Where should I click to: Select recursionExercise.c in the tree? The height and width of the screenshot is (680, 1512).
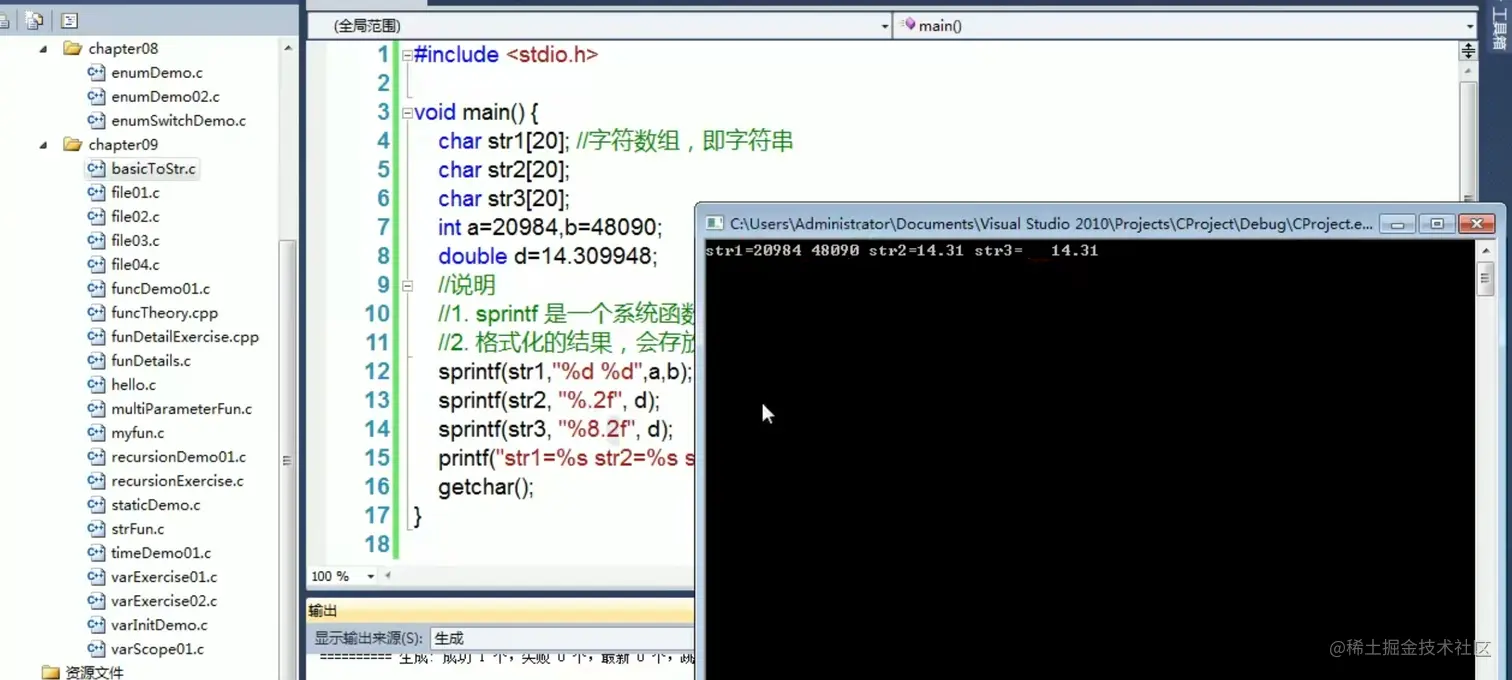[x=177, y=480]
